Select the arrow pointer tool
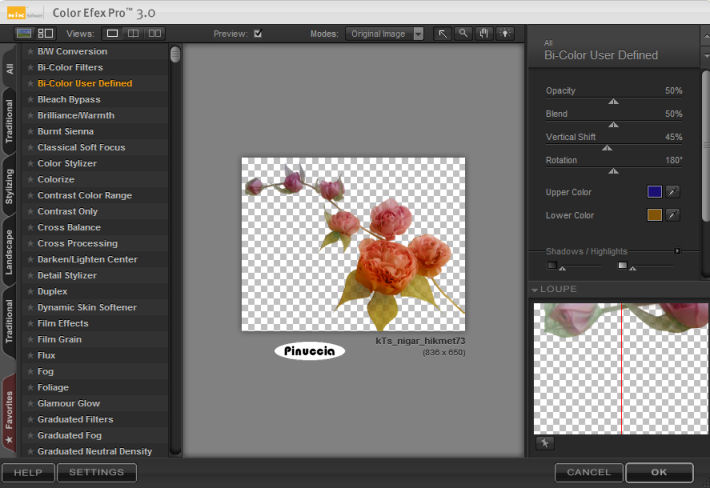 point(442,33)
